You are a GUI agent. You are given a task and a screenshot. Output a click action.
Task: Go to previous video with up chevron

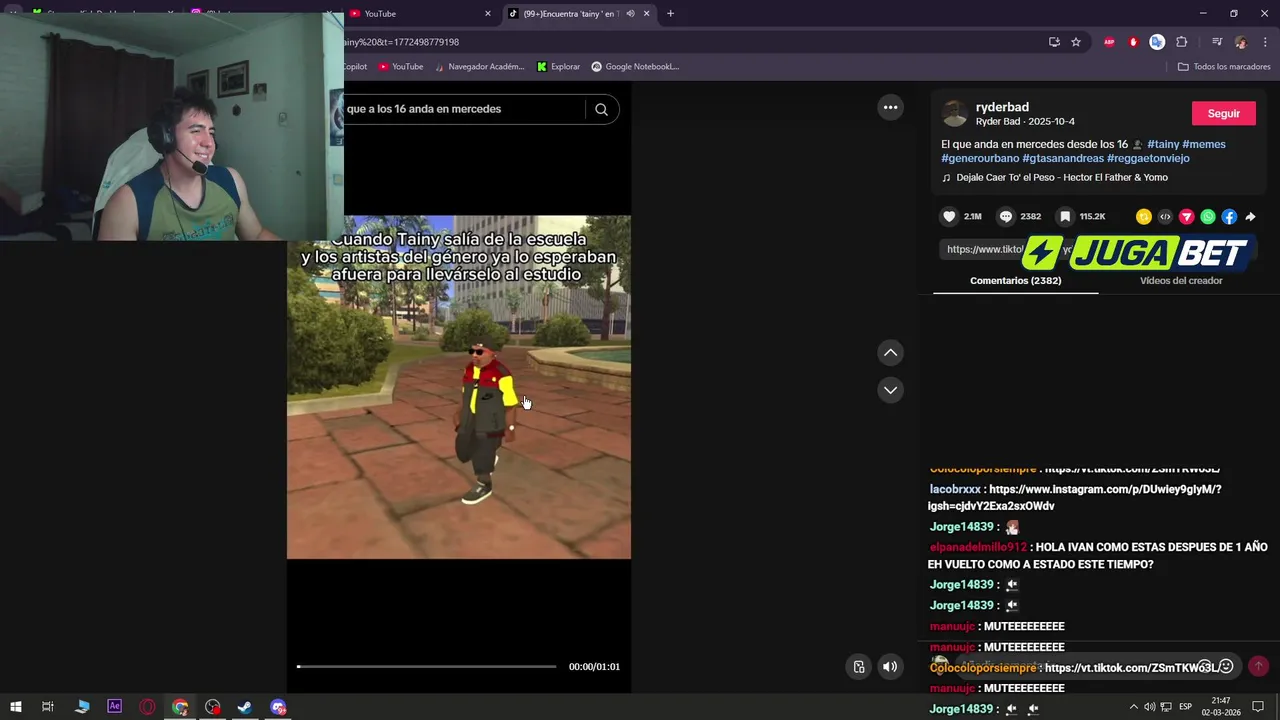point(890,352)
